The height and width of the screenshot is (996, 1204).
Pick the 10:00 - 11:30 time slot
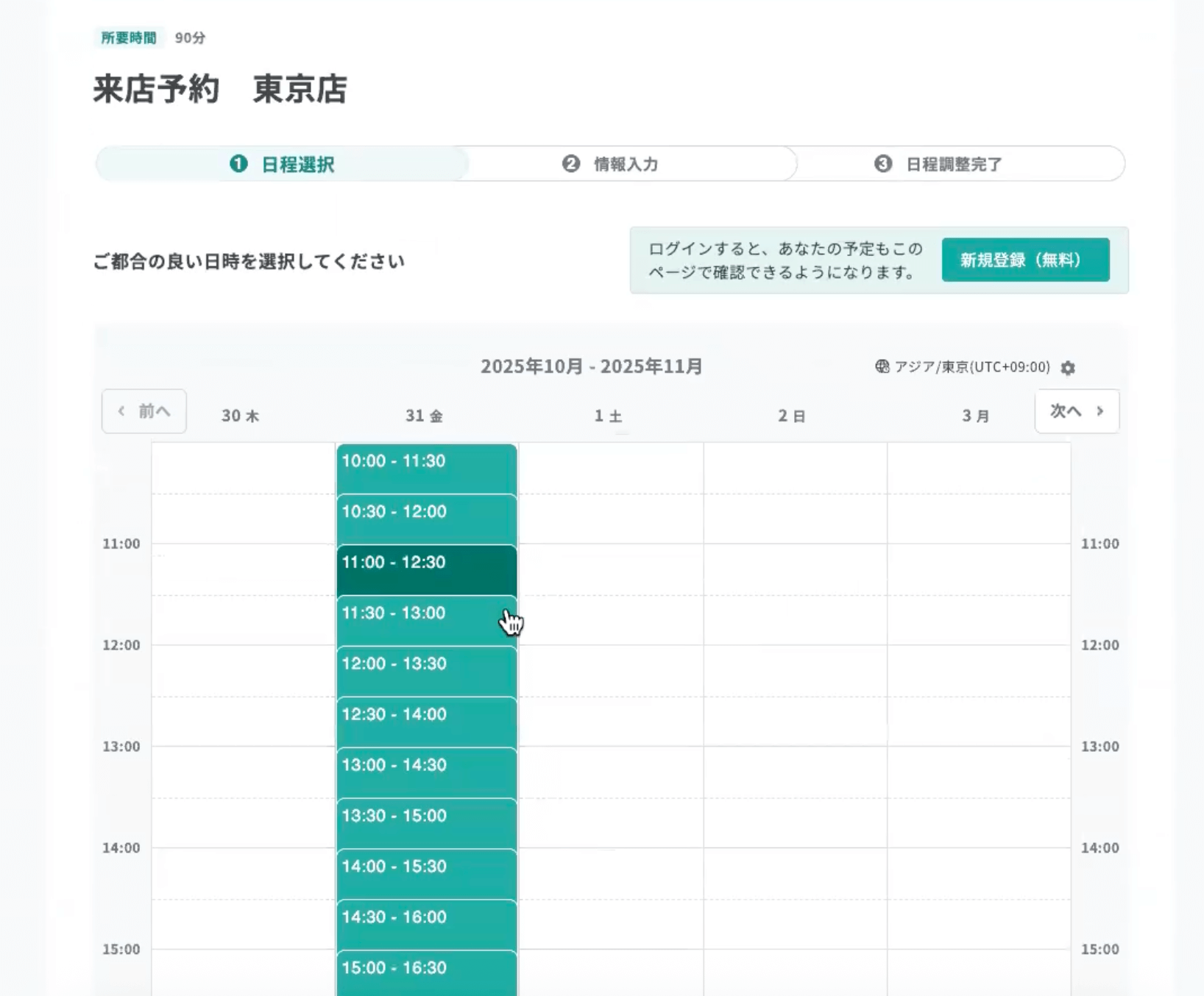click(426, 469)
